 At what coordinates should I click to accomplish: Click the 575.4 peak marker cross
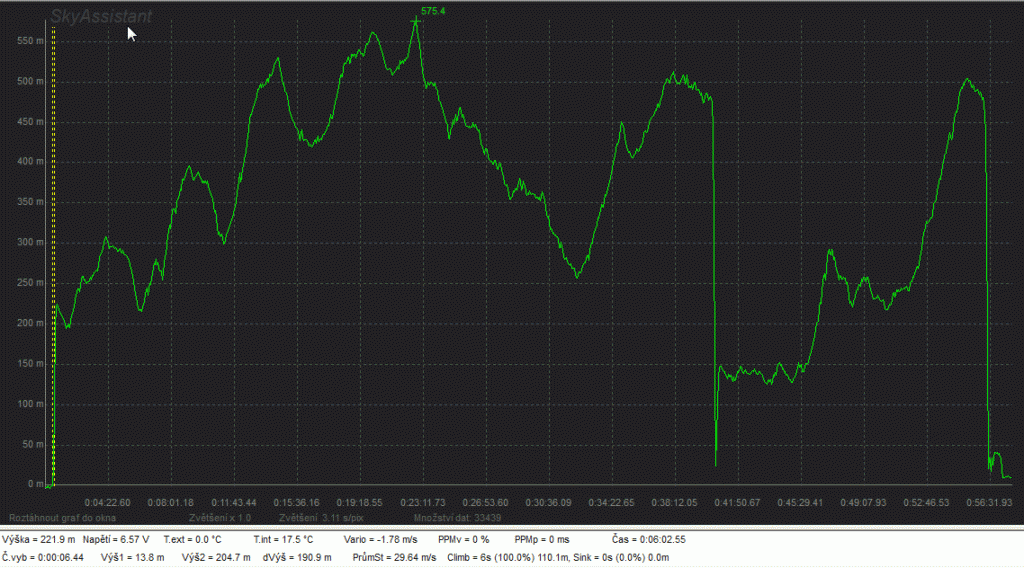coord(416,20)
